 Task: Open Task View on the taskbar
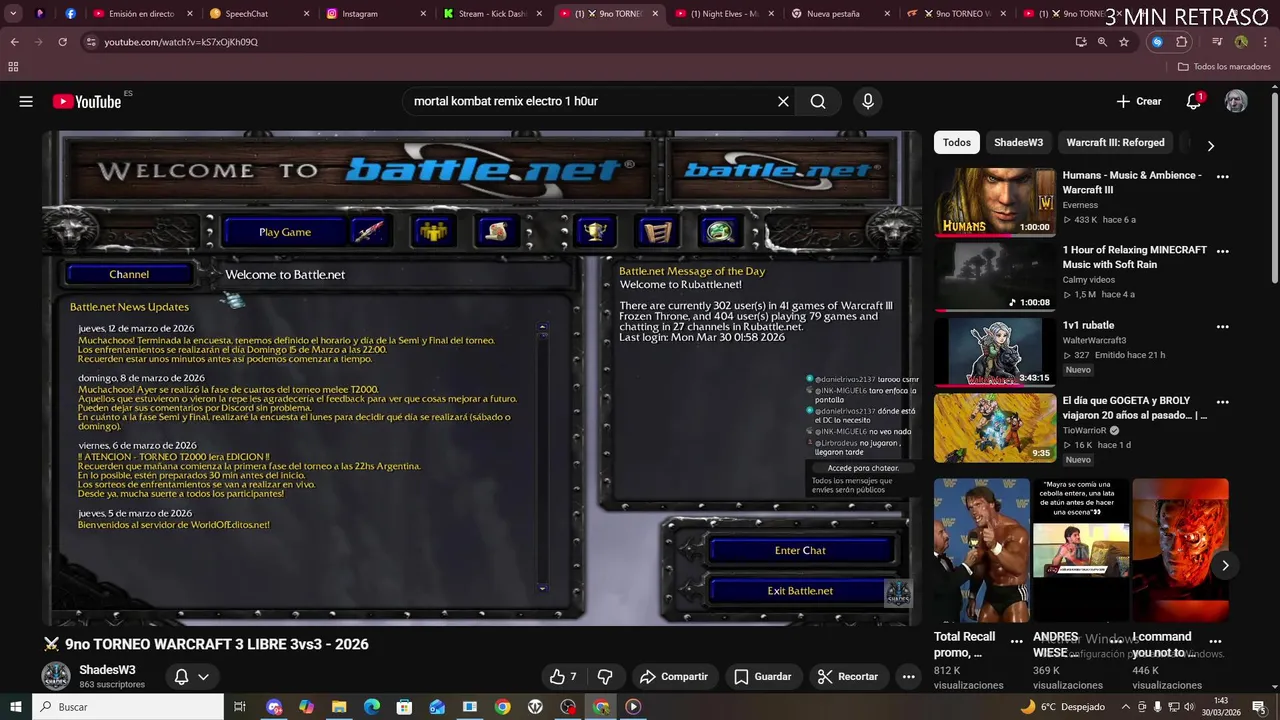pyautogui.click(x=240, y=707)
